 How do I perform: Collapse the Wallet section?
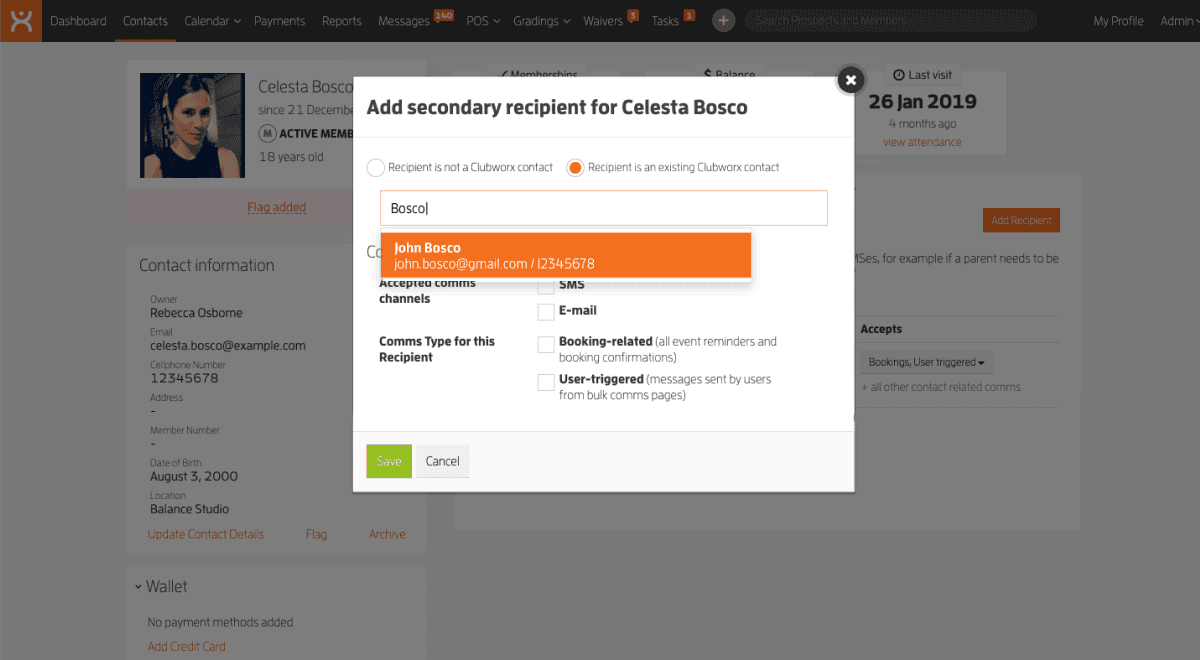[137, 587]
